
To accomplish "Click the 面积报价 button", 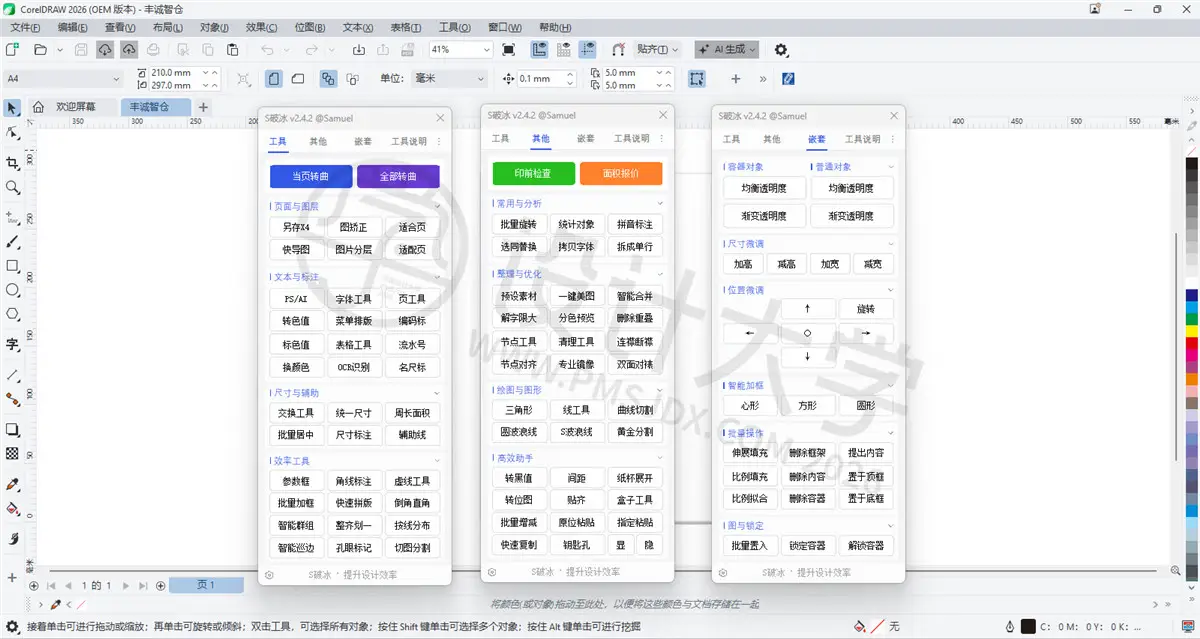I will click(x=621, y=173).
